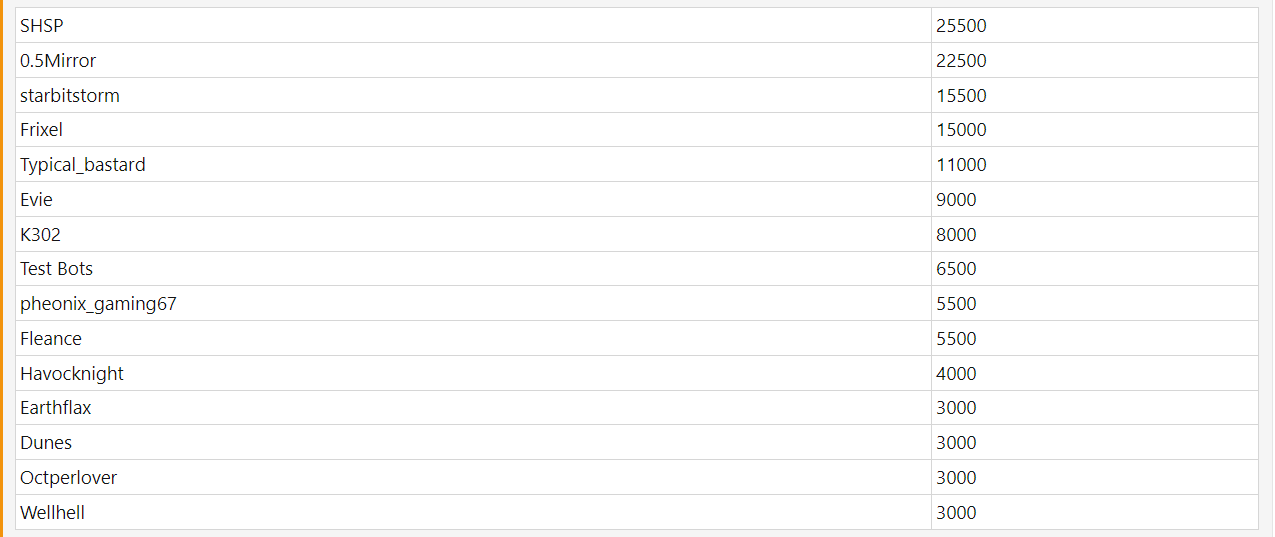Click the Typical_bastard row name
1275x537 pixels.
coord(83,165)
